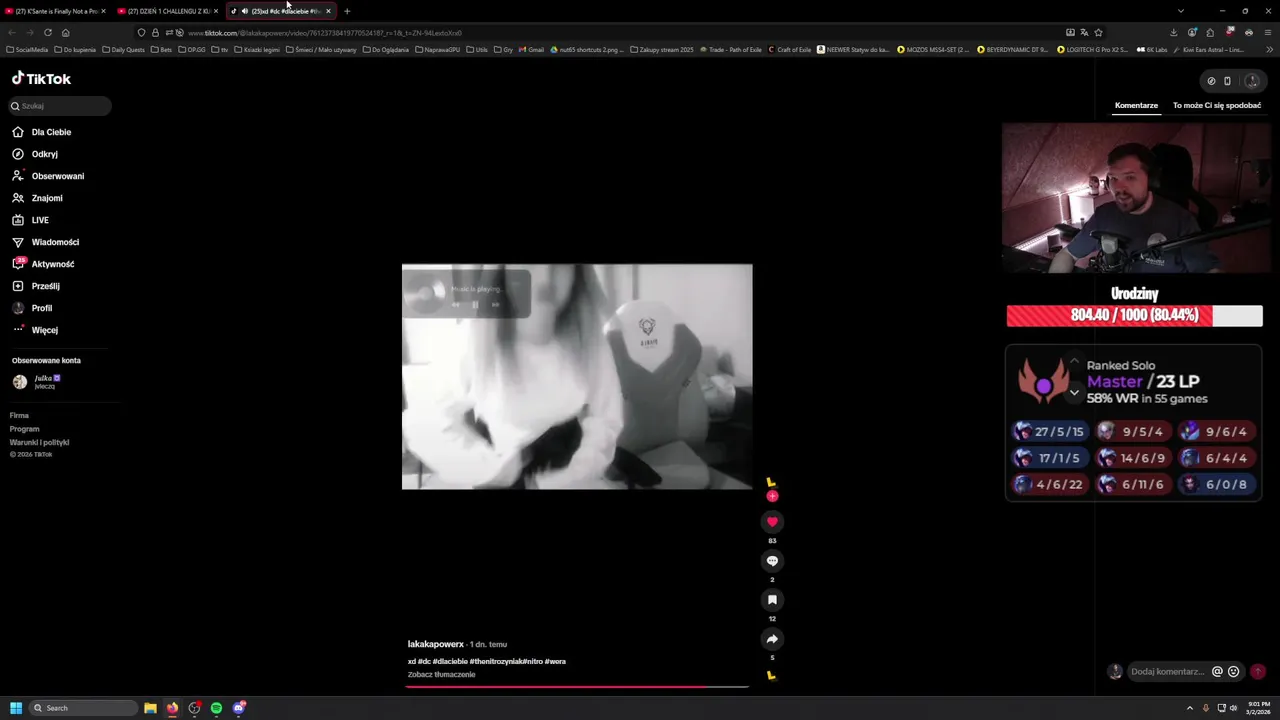Screen dimensions: 1280x720
Task: Click the Dodaj komentarz input field
Action: click(1168, 672)
